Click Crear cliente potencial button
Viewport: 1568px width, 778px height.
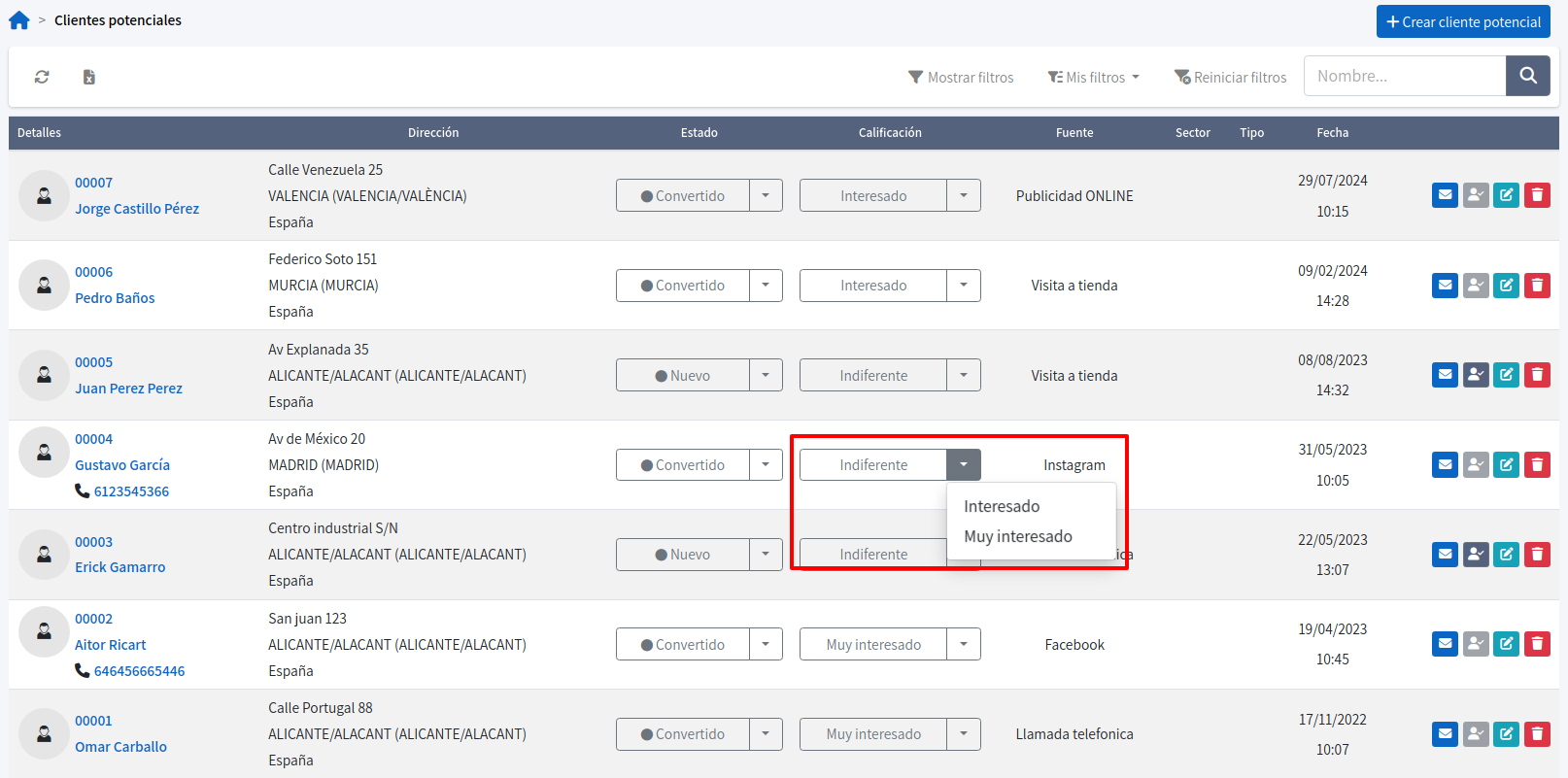1463,21
